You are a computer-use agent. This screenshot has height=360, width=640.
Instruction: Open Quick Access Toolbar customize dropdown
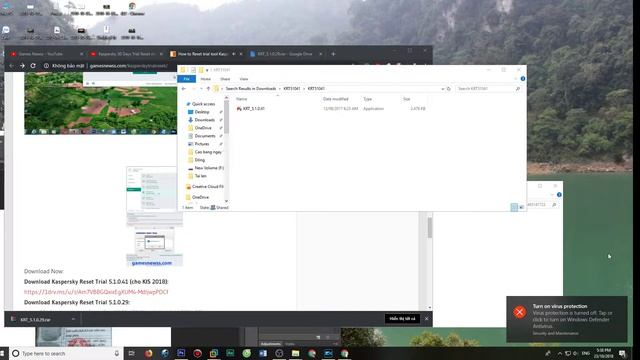pyautogui.click(x=207, y=70)
